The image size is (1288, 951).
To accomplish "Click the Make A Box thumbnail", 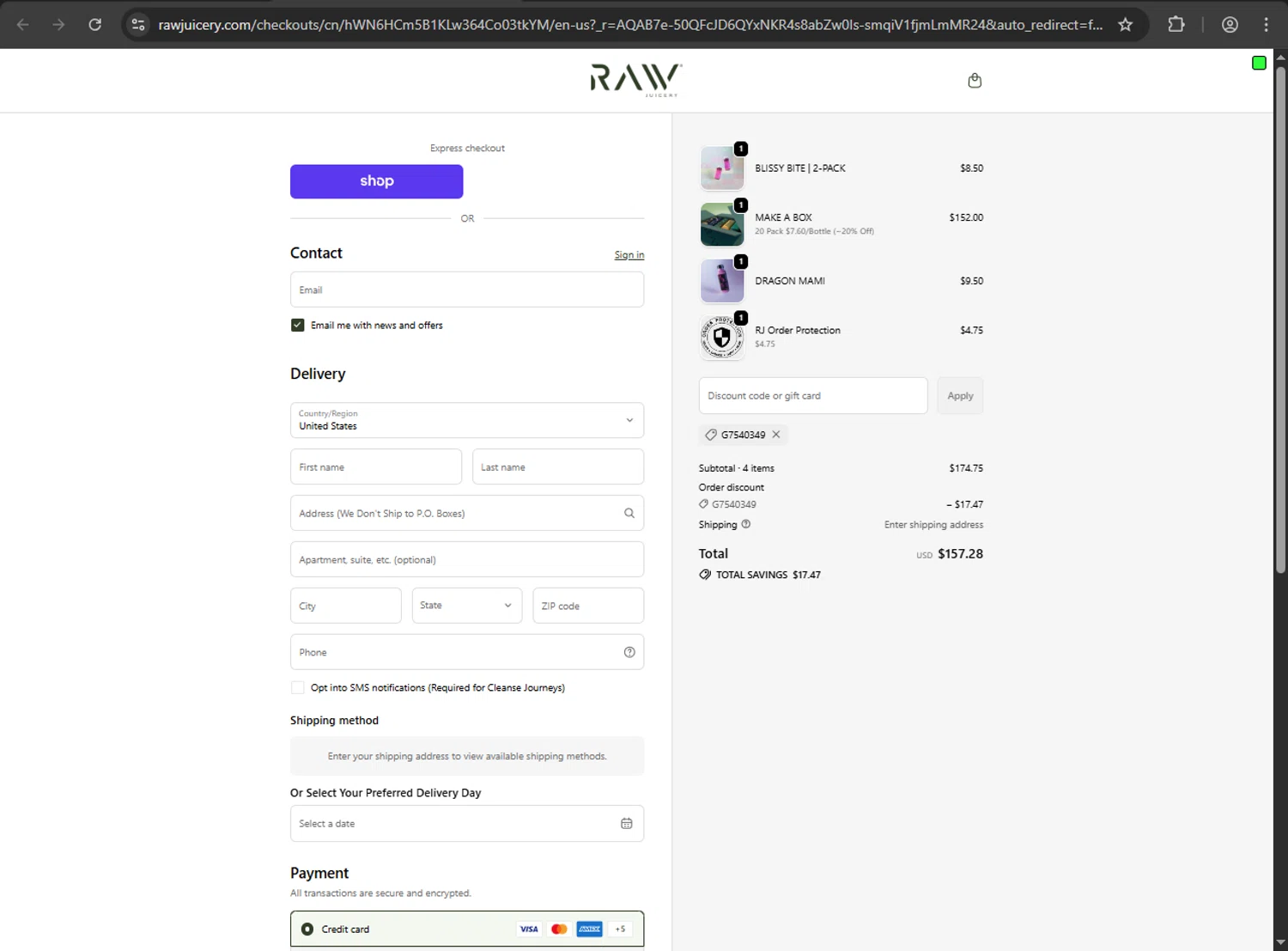I will (722, 224).
